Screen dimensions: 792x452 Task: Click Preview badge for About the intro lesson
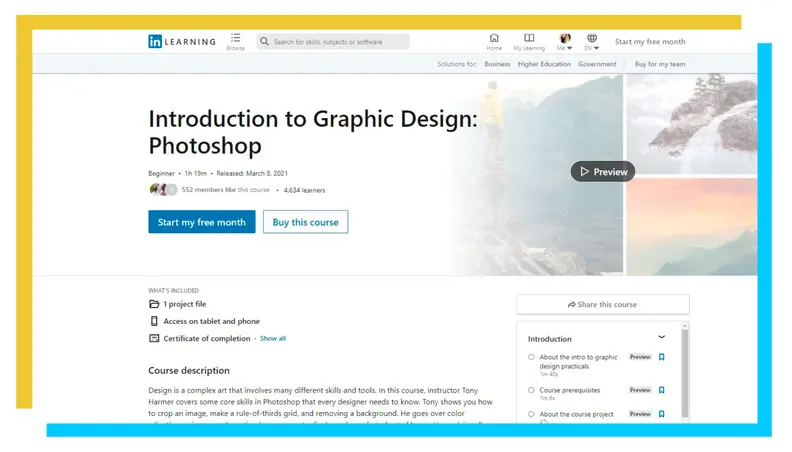click(640, 357)
